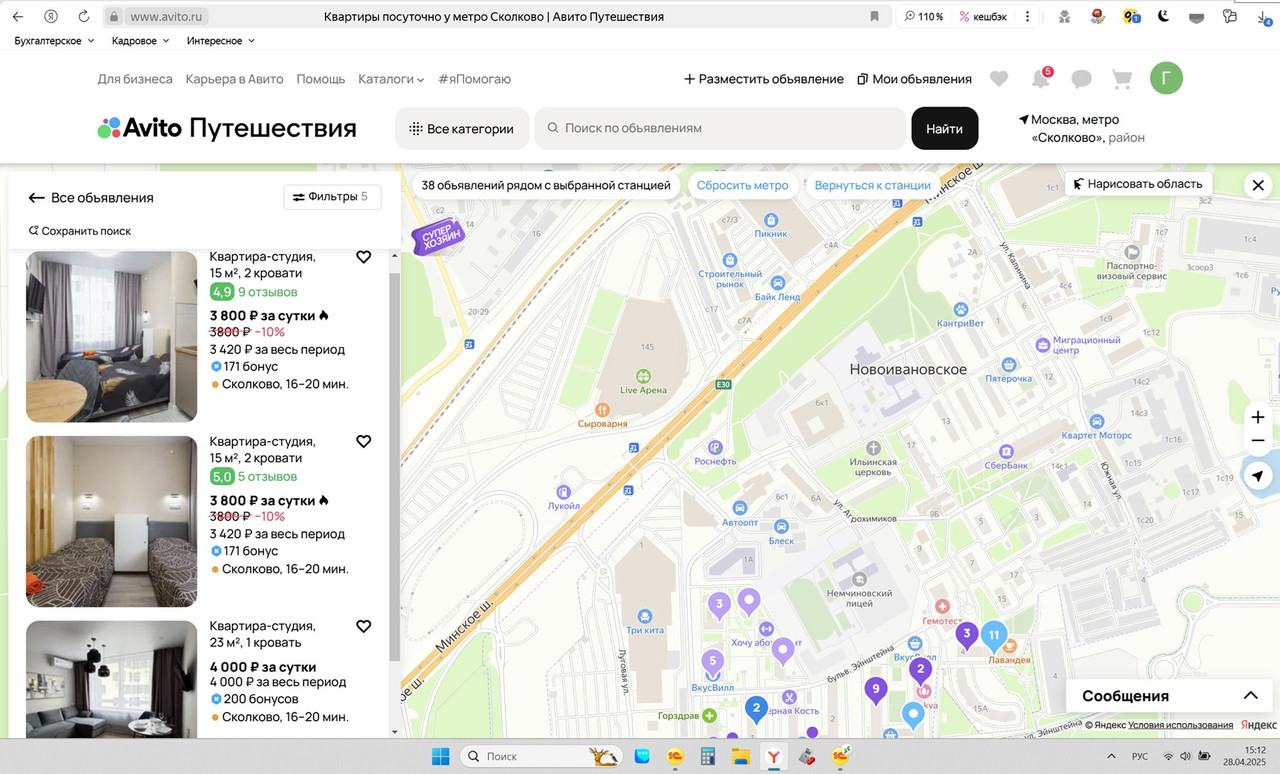Focus the Поиск по объявлениям field

click(721, 128)
